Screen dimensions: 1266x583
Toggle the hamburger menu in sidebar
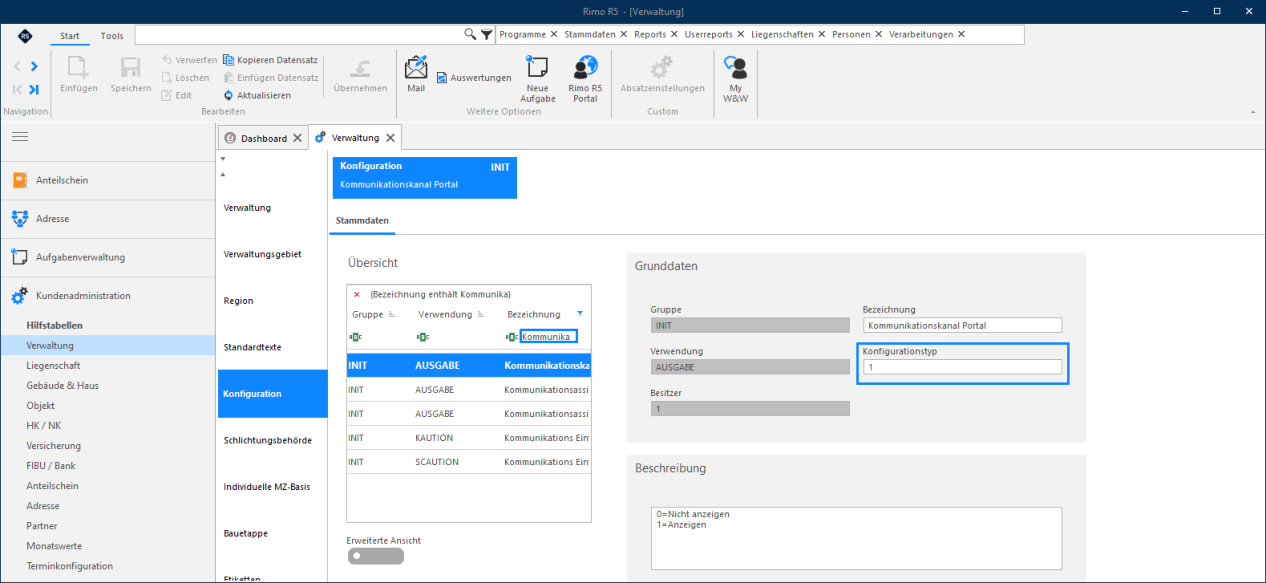[20, 137]
